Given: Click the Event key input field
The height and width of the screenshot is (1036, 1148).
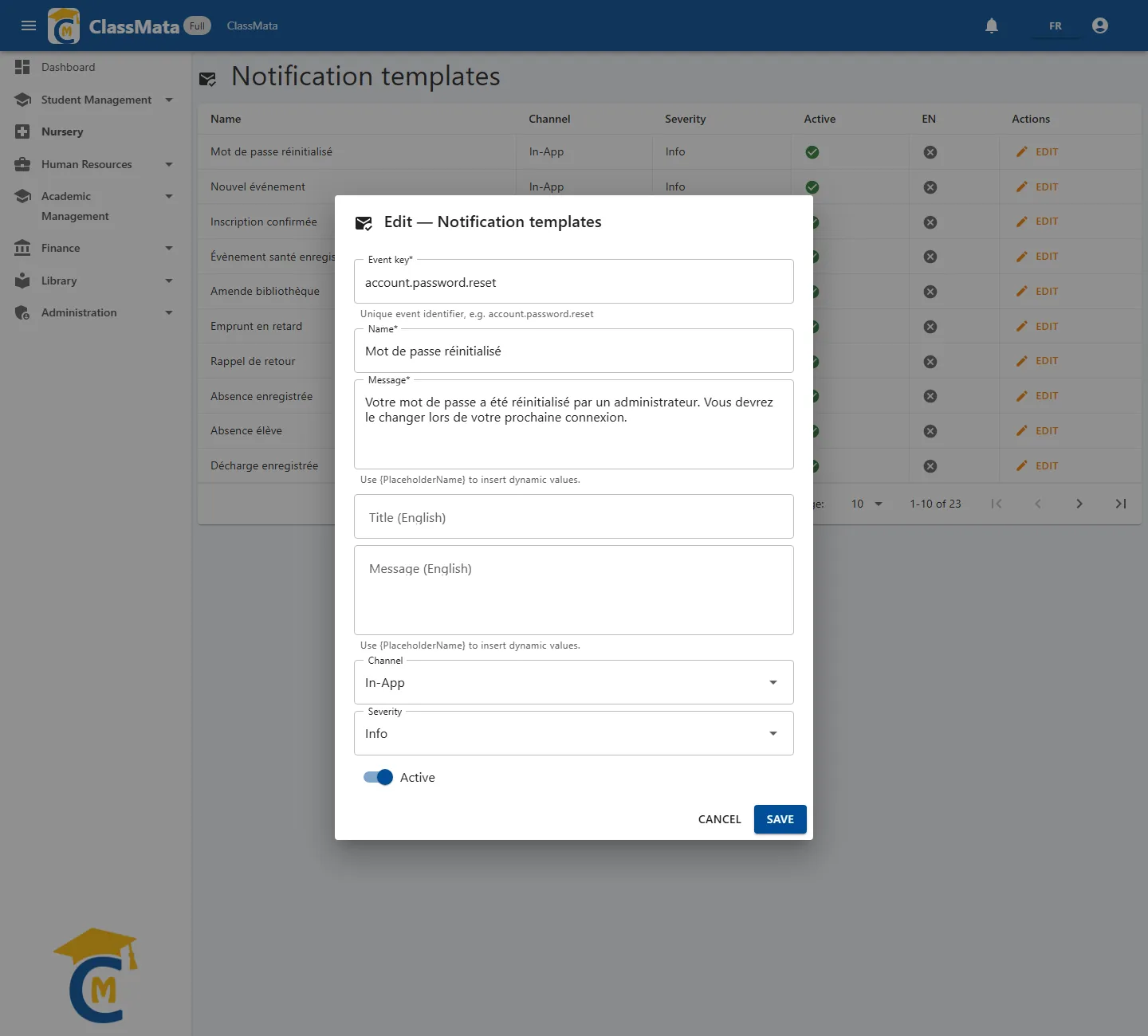Looking at the screenshot, I should coord(574,281).
